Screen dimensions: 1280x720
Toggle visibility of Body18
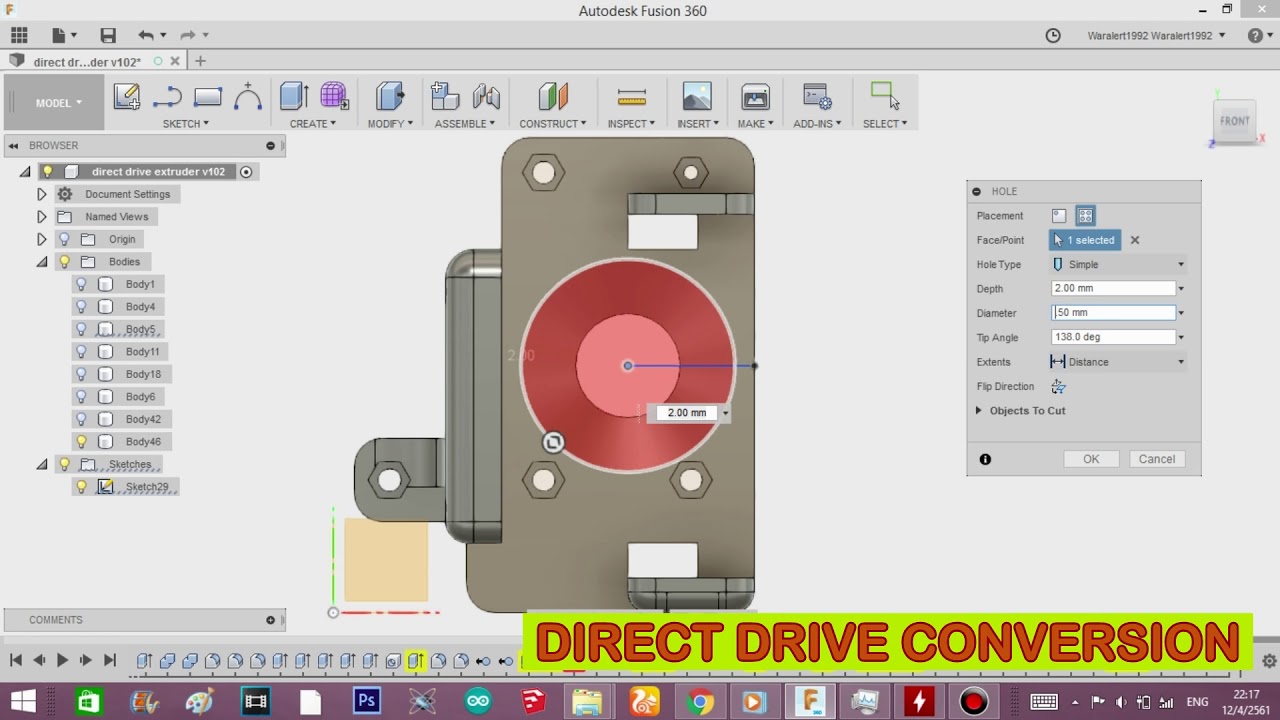81,374
